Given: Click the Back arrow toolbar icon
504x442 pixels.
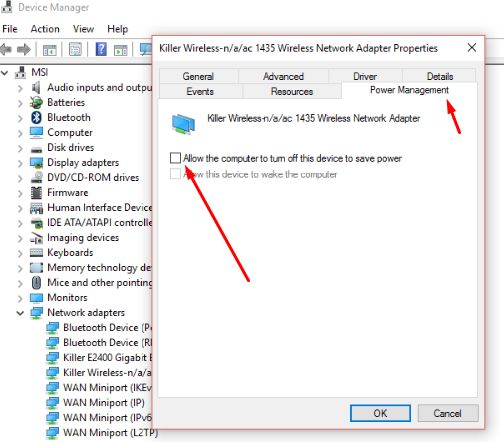Looking at the screenshot, I should 6,50.
